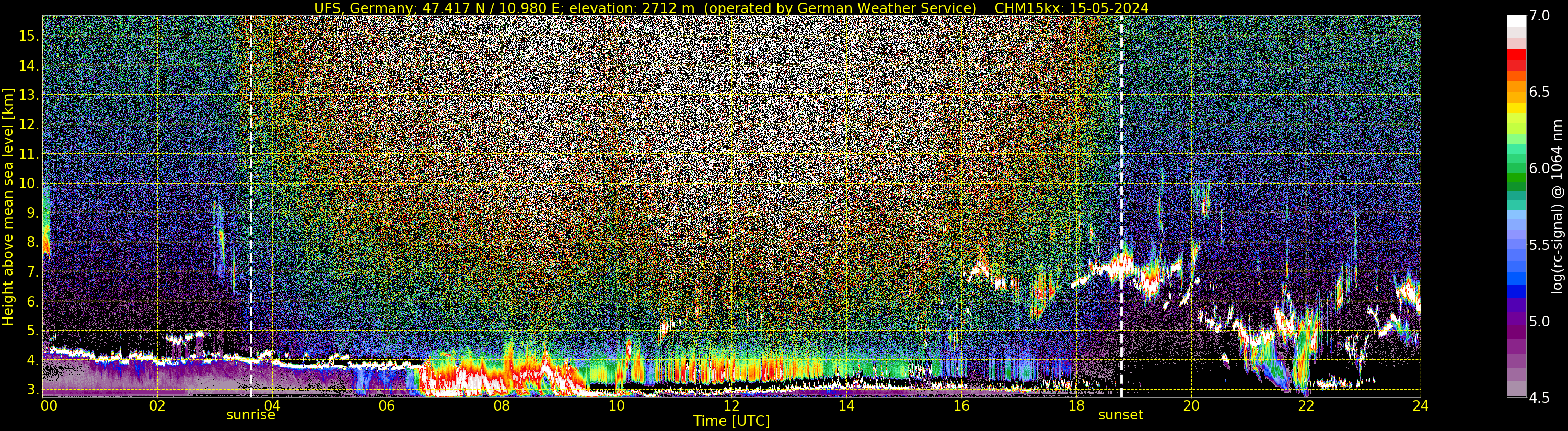The image size is (1568, 431).
Task: Click the x-axis tick label '08'
Action: tap(502, 406)
